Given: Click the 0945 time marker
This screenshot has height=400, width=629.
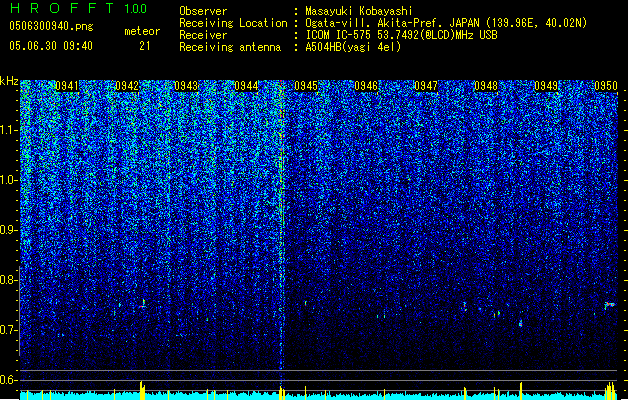Looking at the screenshot, I should (x=306, y=86).
